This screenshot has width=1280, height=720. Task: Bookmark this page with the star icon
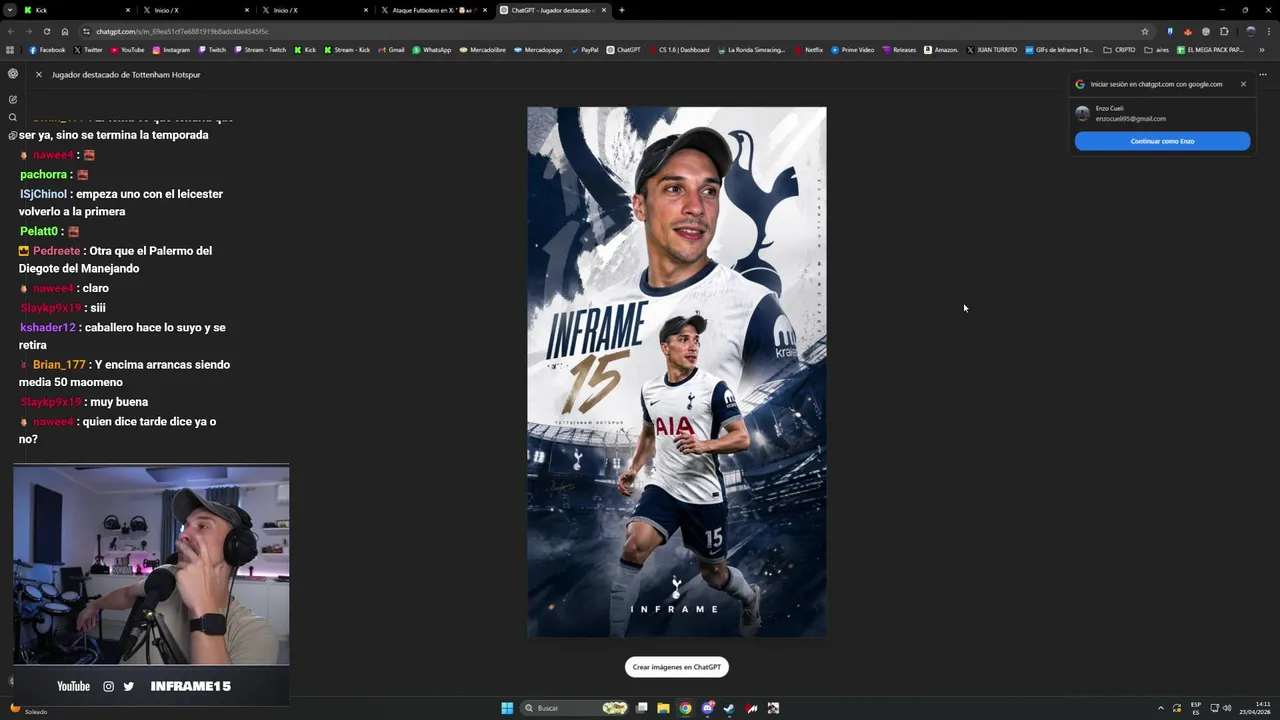tap(1145, 31)
